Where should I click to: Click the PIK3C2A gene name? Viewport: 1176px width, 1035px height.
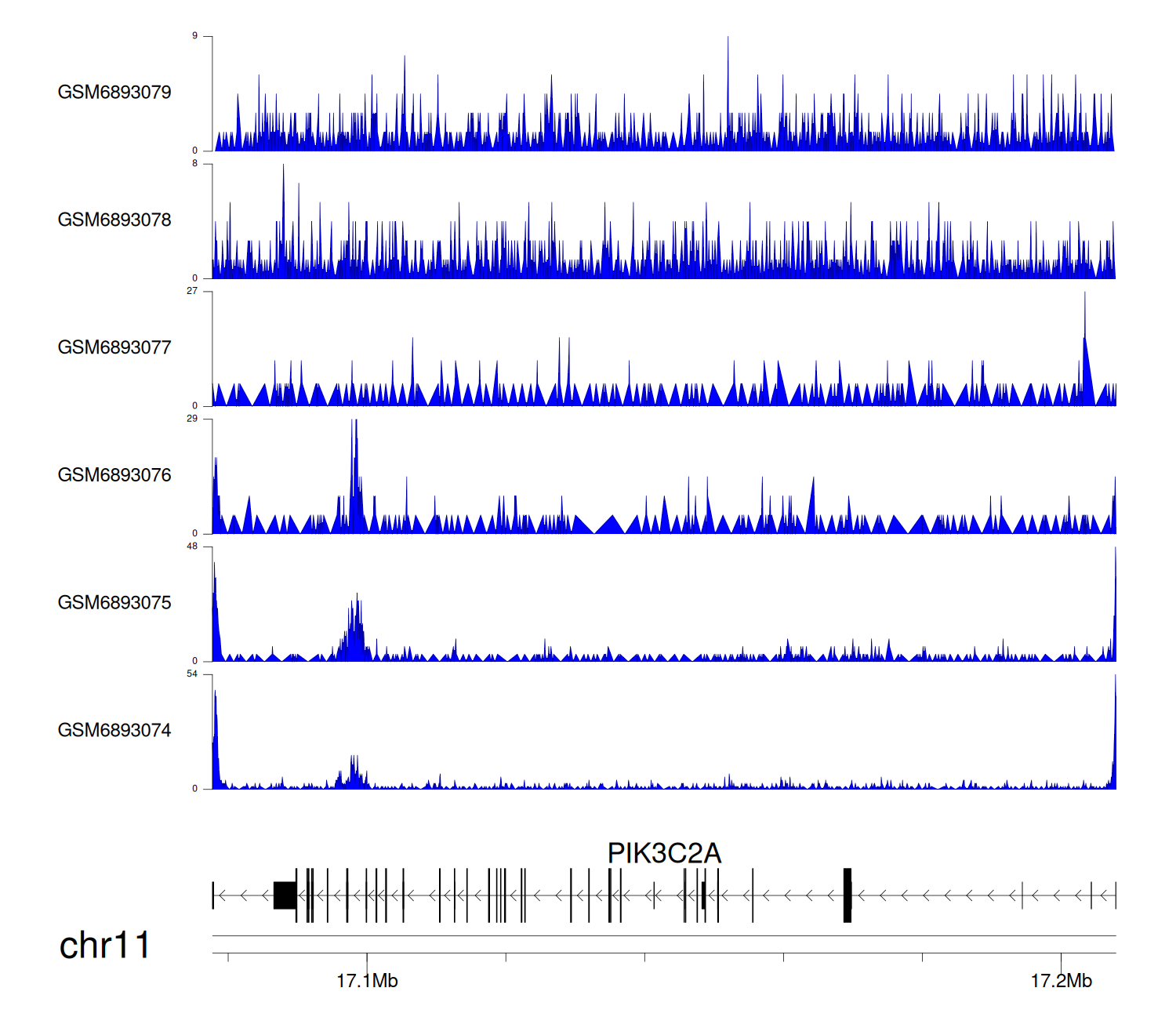coord(664,853)
